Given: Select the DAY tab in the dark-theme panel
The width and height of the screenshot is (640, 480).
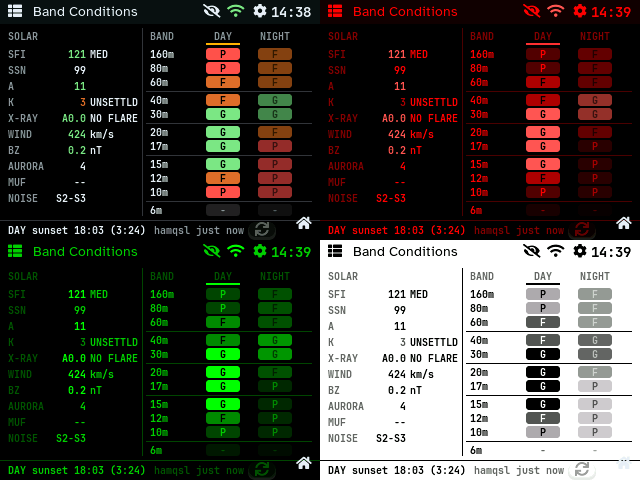Looking at the screenshot, I should [223, 37].
